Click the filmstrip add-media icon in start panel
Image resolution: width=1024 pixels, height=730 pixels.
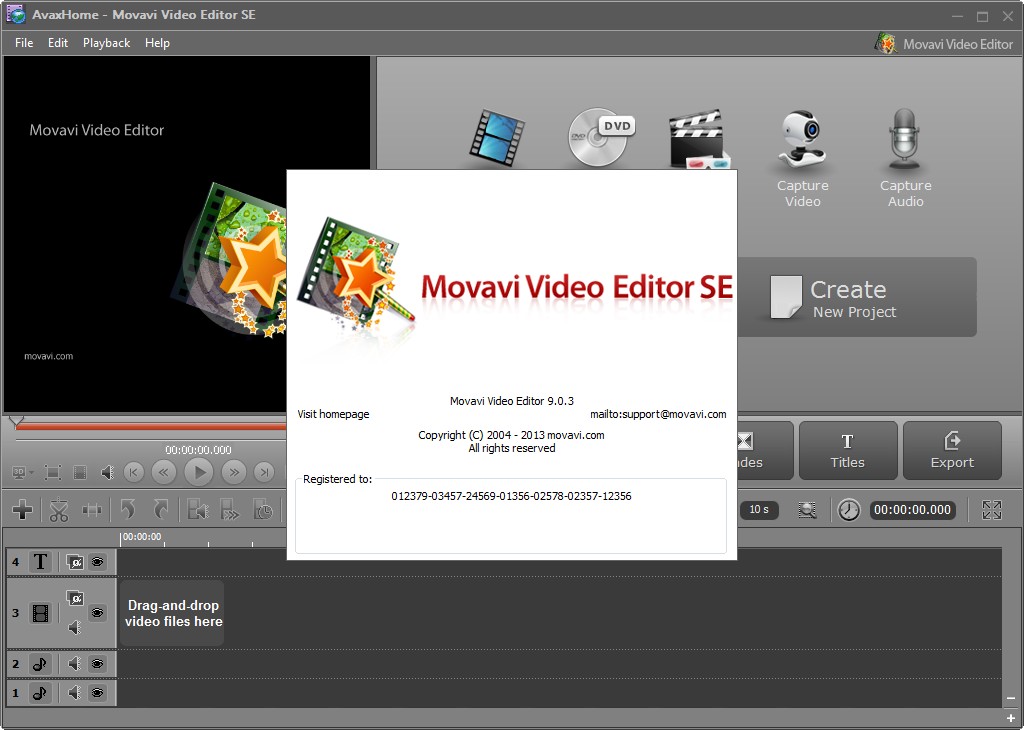(498, 138)
